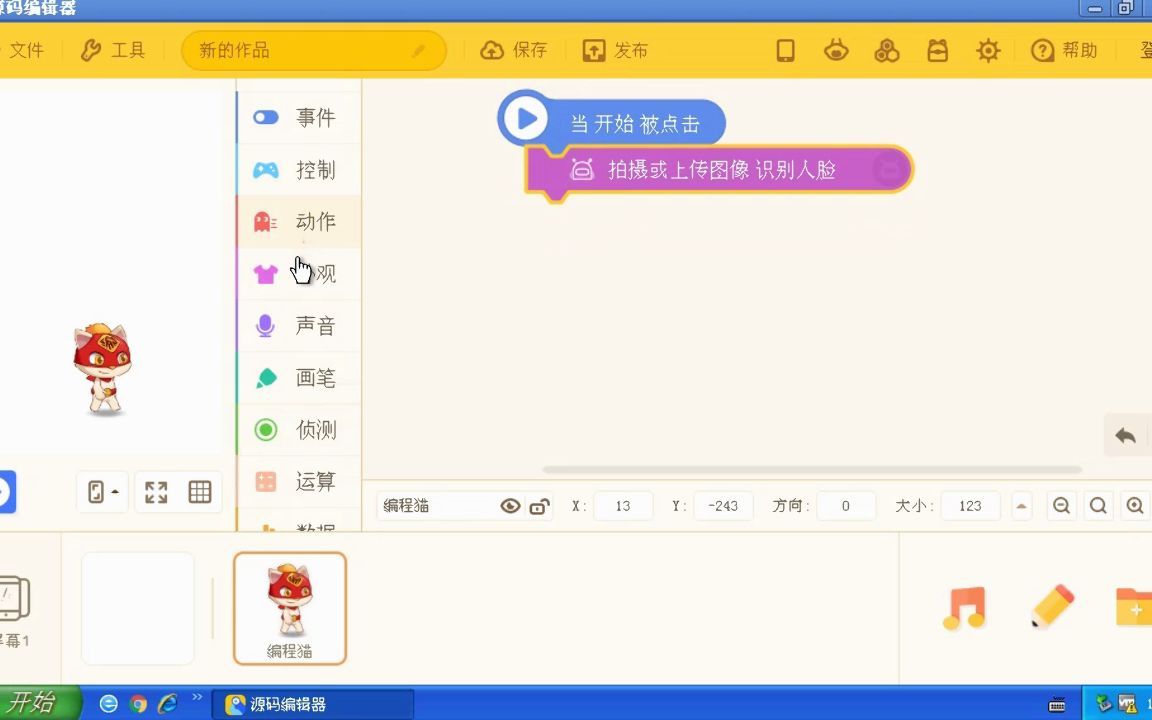Zoom in the blocks workspace with magnifier icon
1152x720 pixels.
pos(1135,506)
